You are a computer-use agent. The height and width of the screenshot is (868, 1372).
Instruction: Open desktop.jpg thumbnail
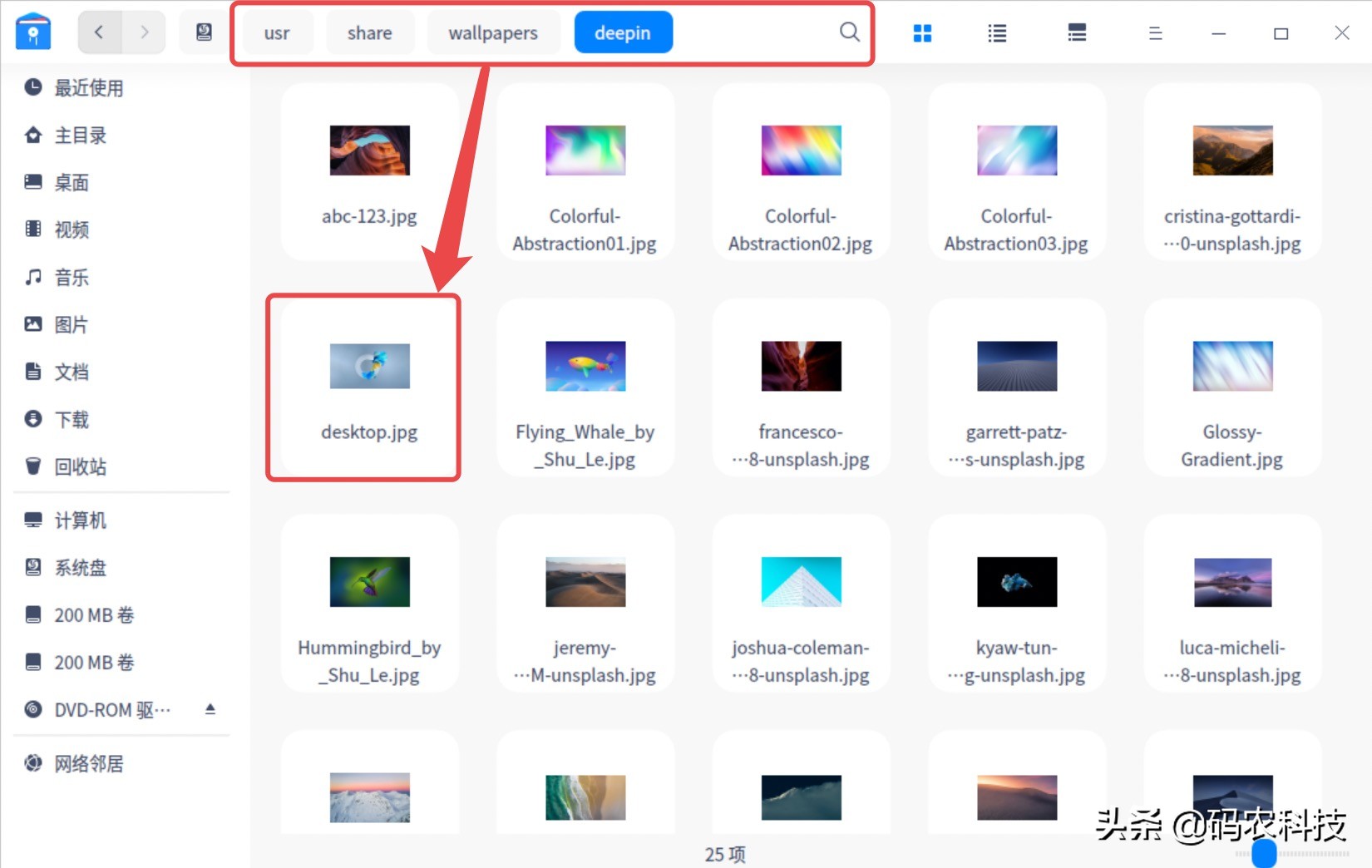tap(369, 366)
